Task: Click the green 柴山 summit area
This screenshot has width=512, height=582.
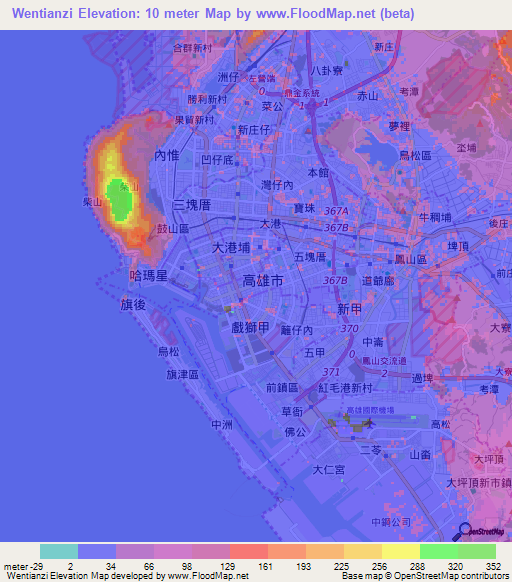Action: [120, 200]
